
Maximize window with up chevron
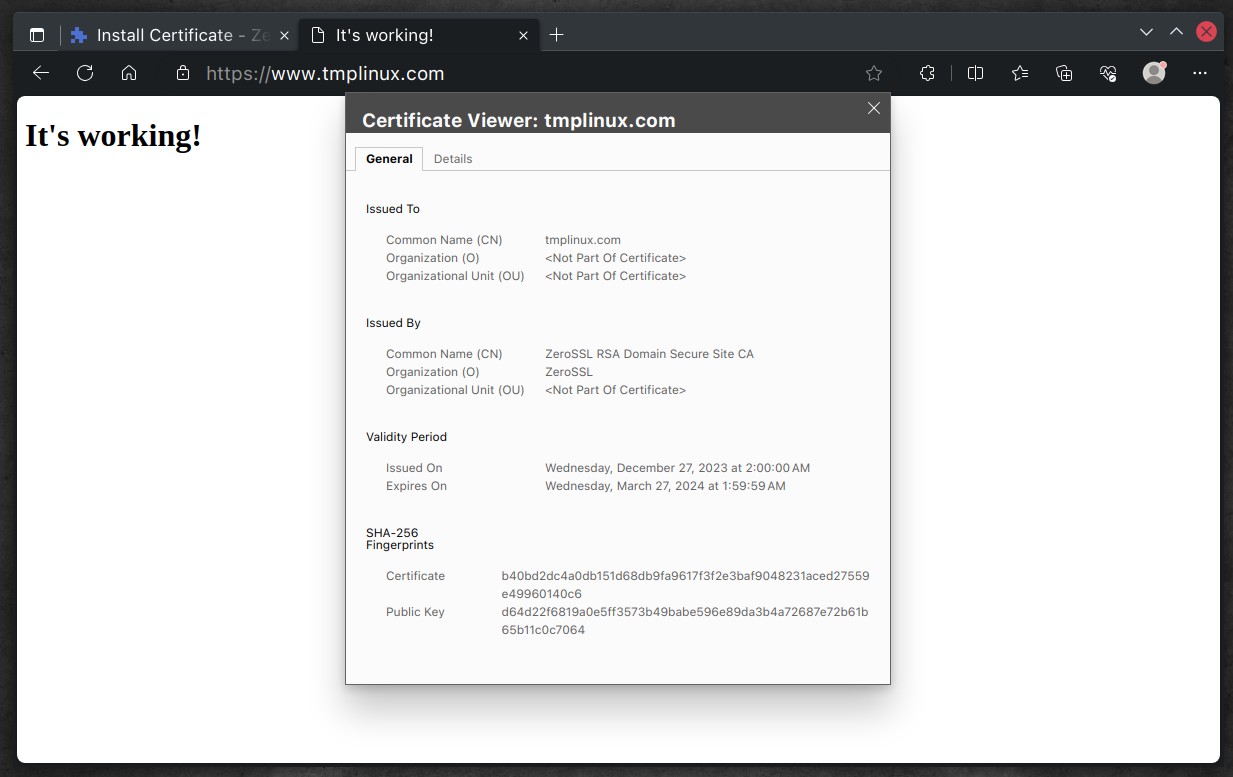tap(1177, 32)
